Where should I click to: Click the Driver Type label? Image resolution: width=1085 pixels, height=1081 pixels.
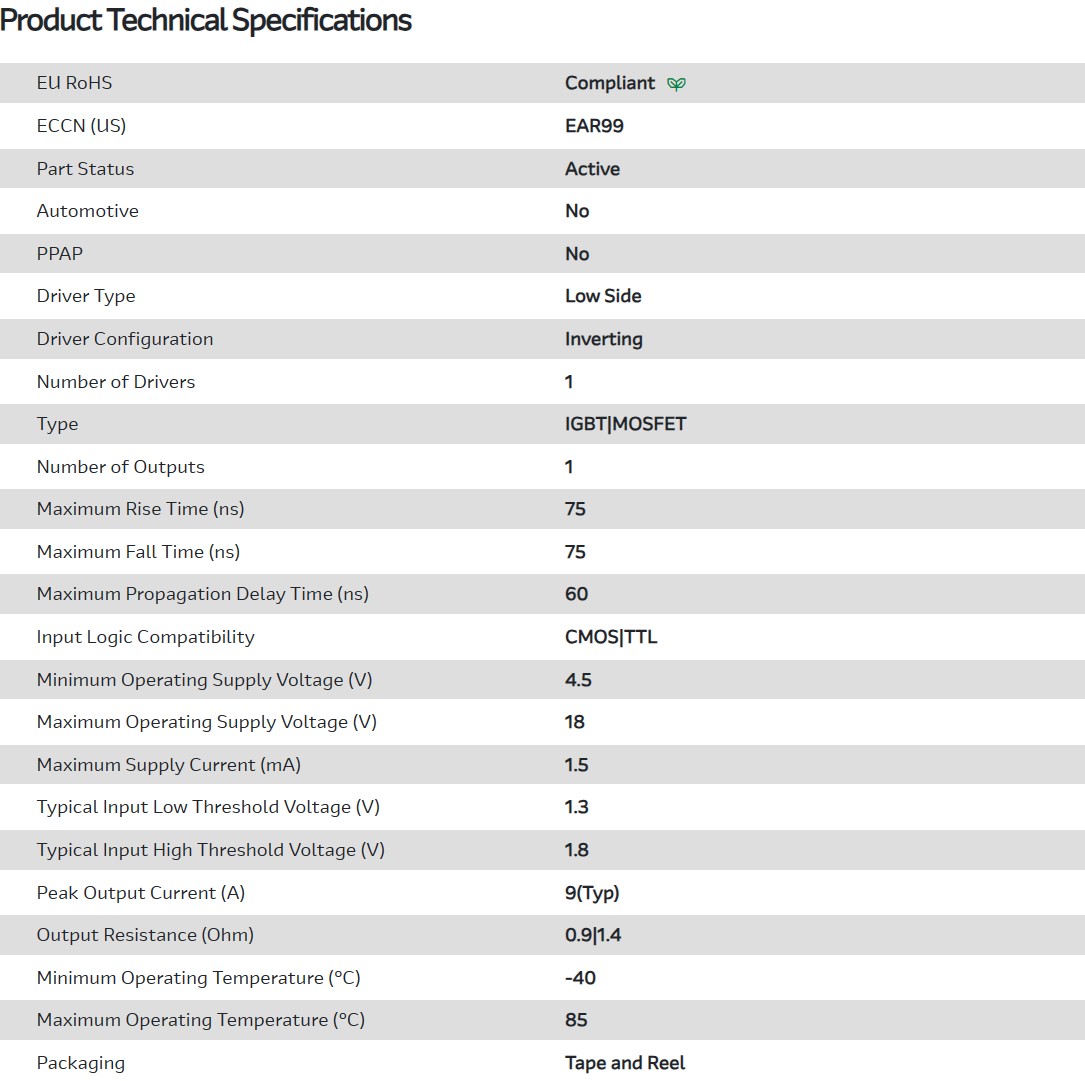(86, 296)
